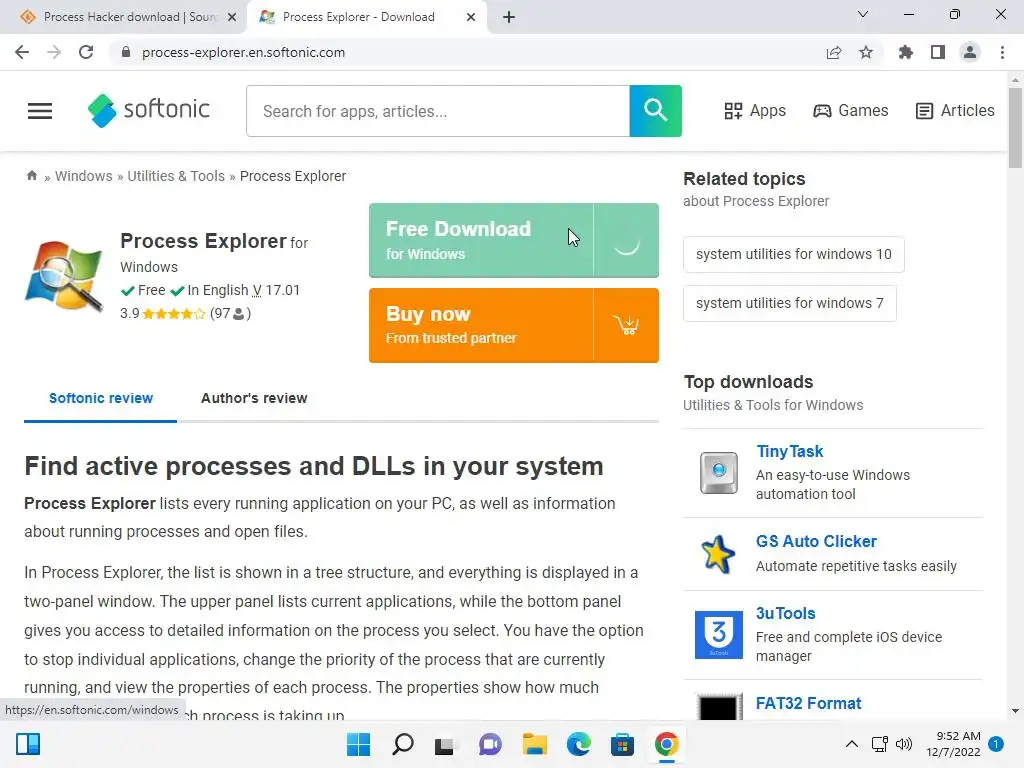This screenshot has height=768, width=1024.
Task: Open Microsoft Store on taskbar
Action: [622, 744]
